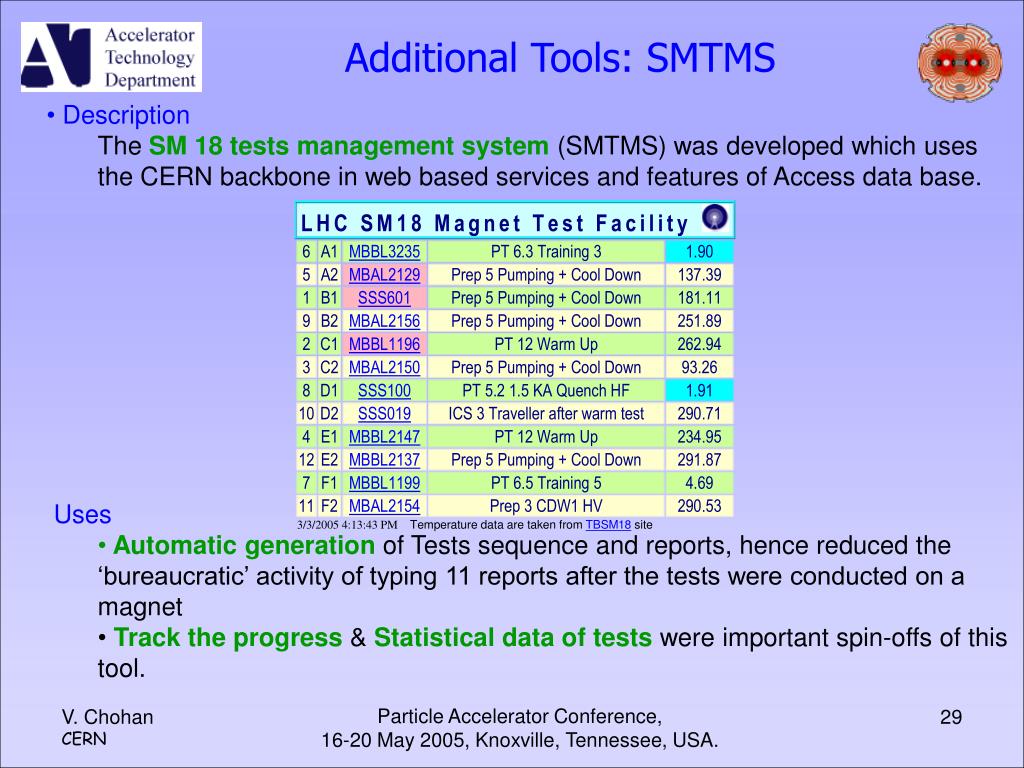Click the temperature value 181.11
Image resolution: width=1024 pixels, height=768 pixels.
click(699, 298)
